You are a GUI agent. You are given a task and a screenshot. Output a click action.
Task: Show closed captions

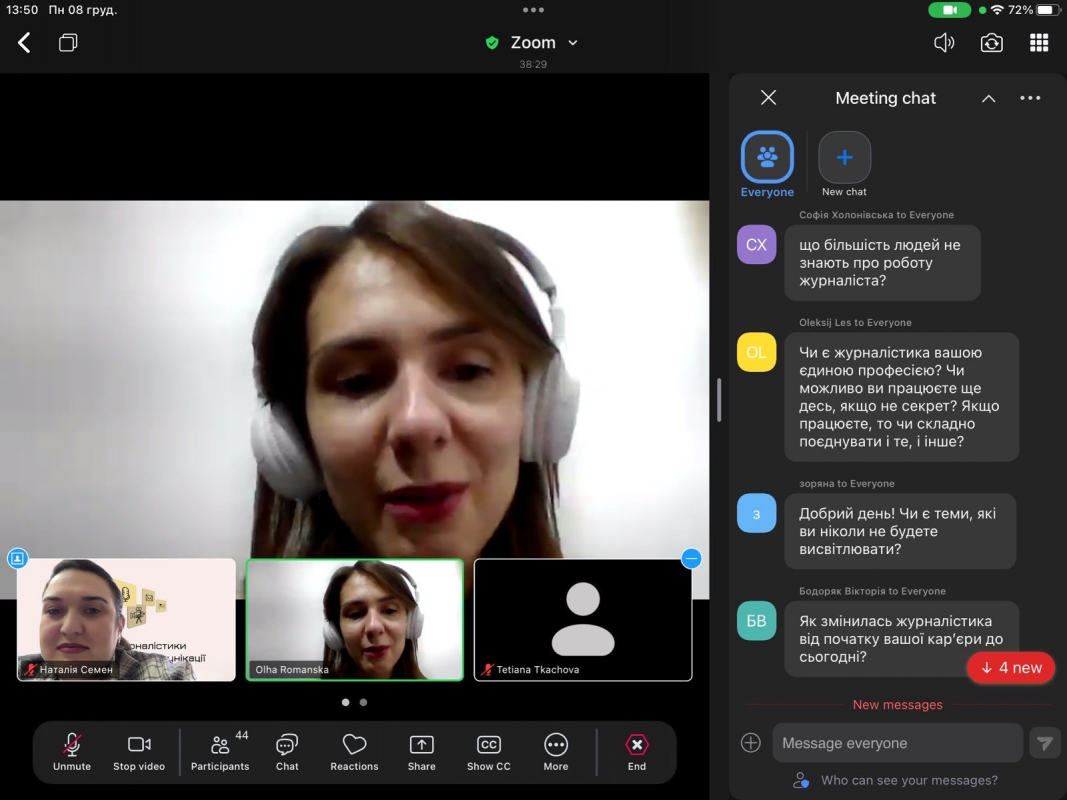point(488,752)
